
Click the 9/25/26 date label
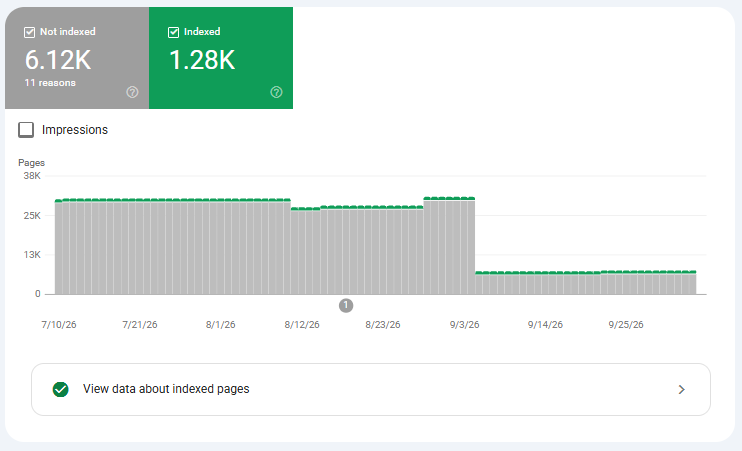[x=626, y=325]
